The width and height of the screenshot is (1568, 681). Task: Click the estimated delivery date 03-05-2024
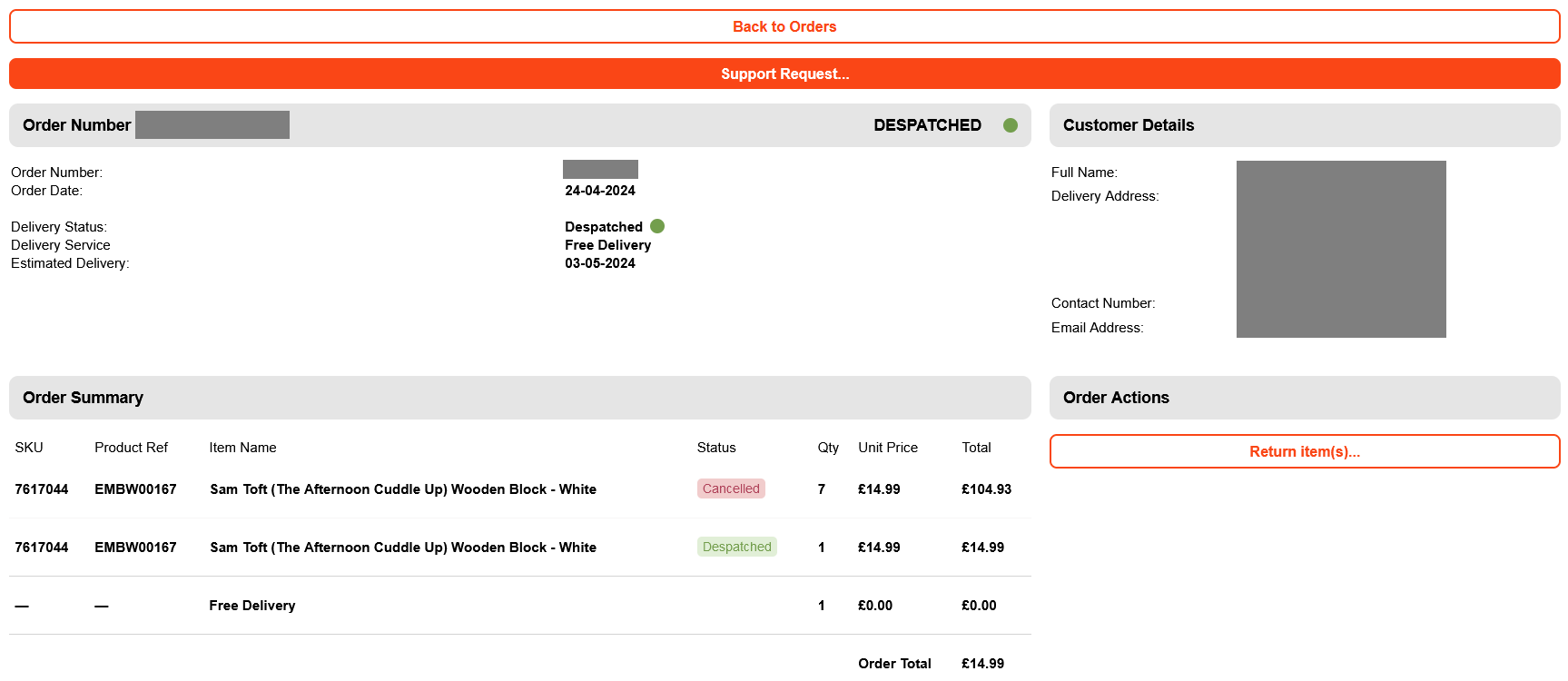pos(600,263)
